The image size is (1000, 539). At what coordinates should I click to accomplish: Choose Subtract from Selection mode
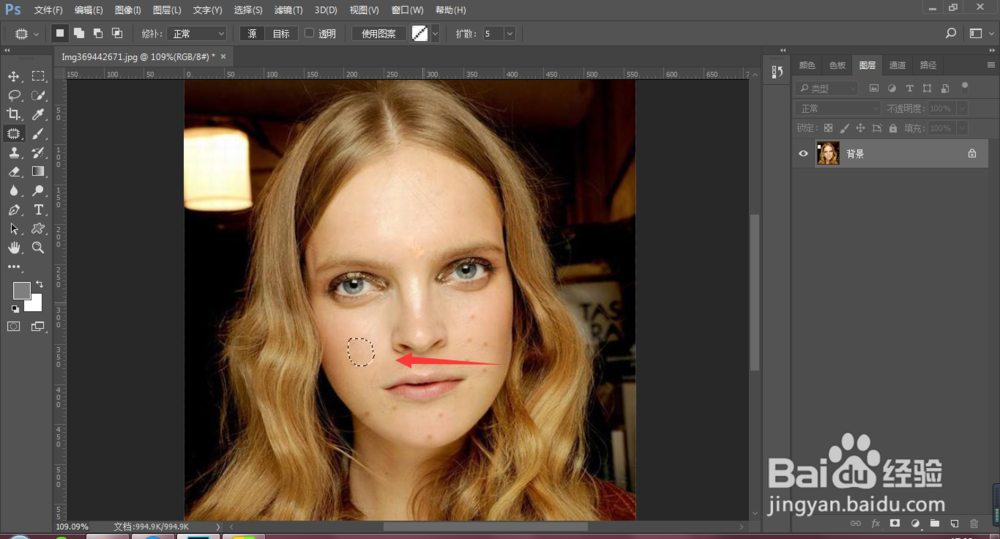point(98,33)
